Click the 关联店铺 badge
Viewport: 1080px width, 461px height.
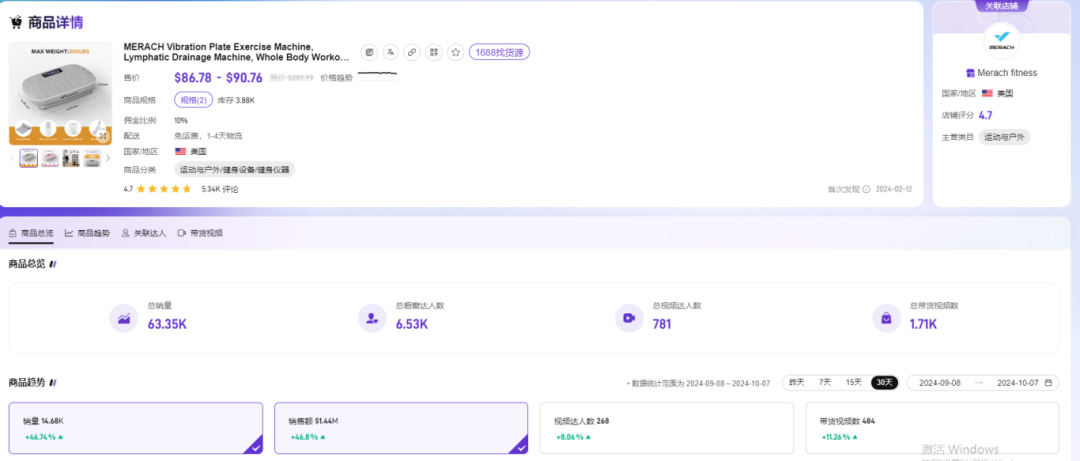[1001, 6]
